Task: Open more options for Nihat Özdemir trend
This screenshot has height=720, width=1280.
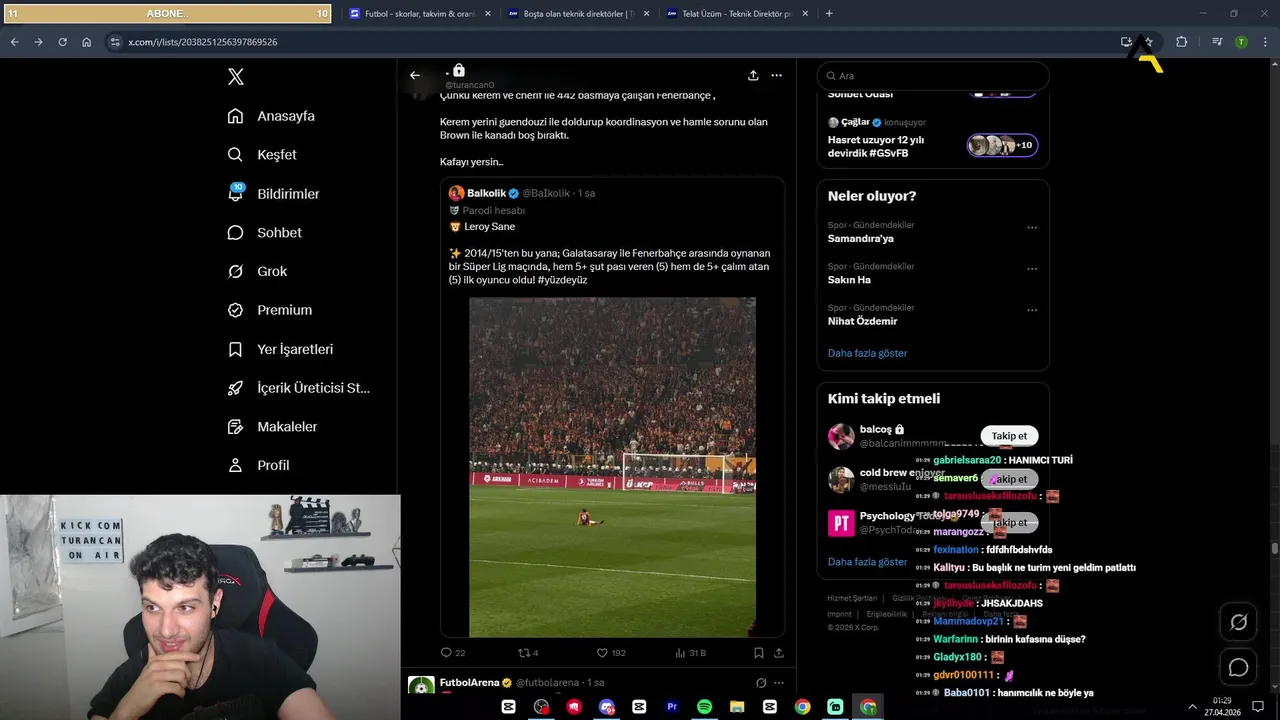Action: tap(1032, 310)
